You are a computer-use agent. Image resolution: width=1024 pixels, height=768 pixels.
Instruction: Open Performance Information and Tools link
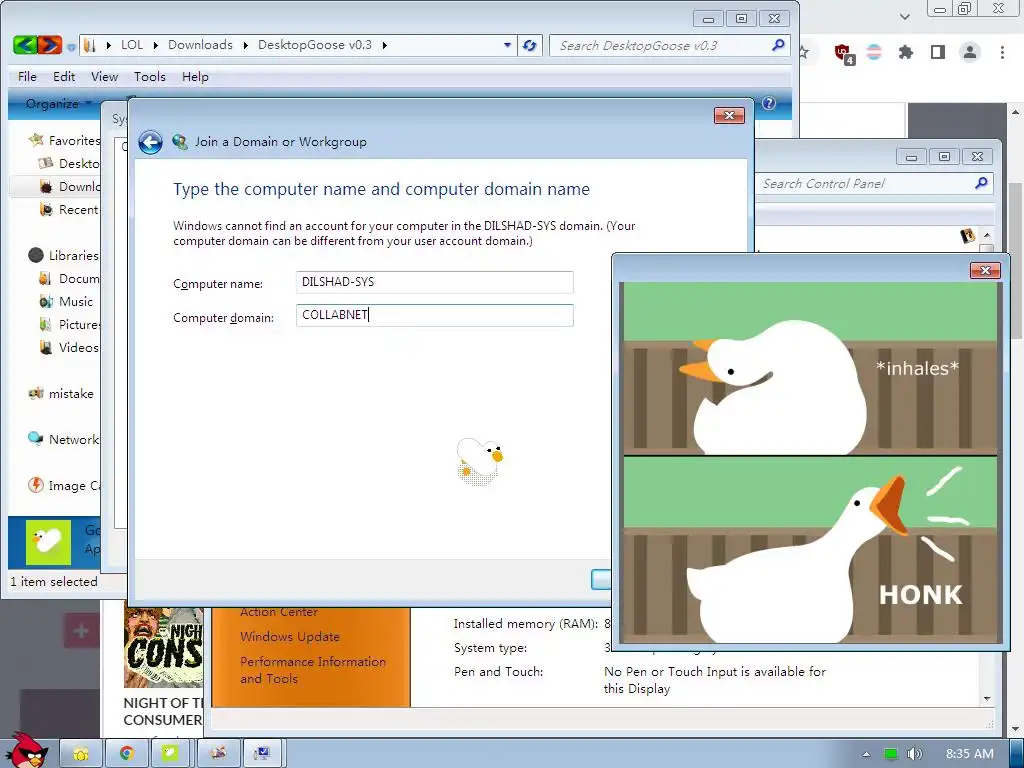point(313,670)
